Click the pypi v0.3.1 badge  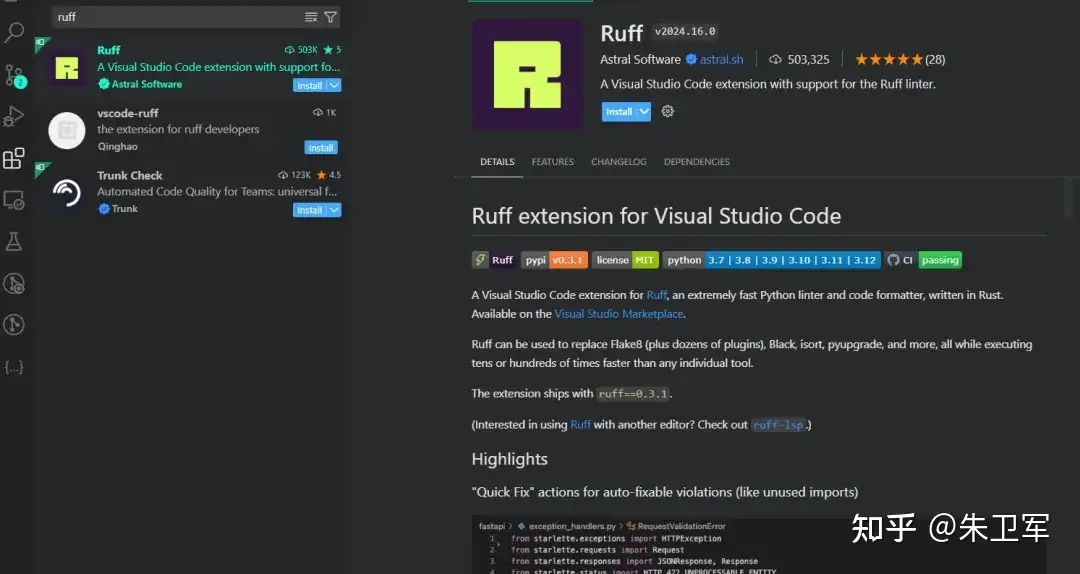coord(554,260)
